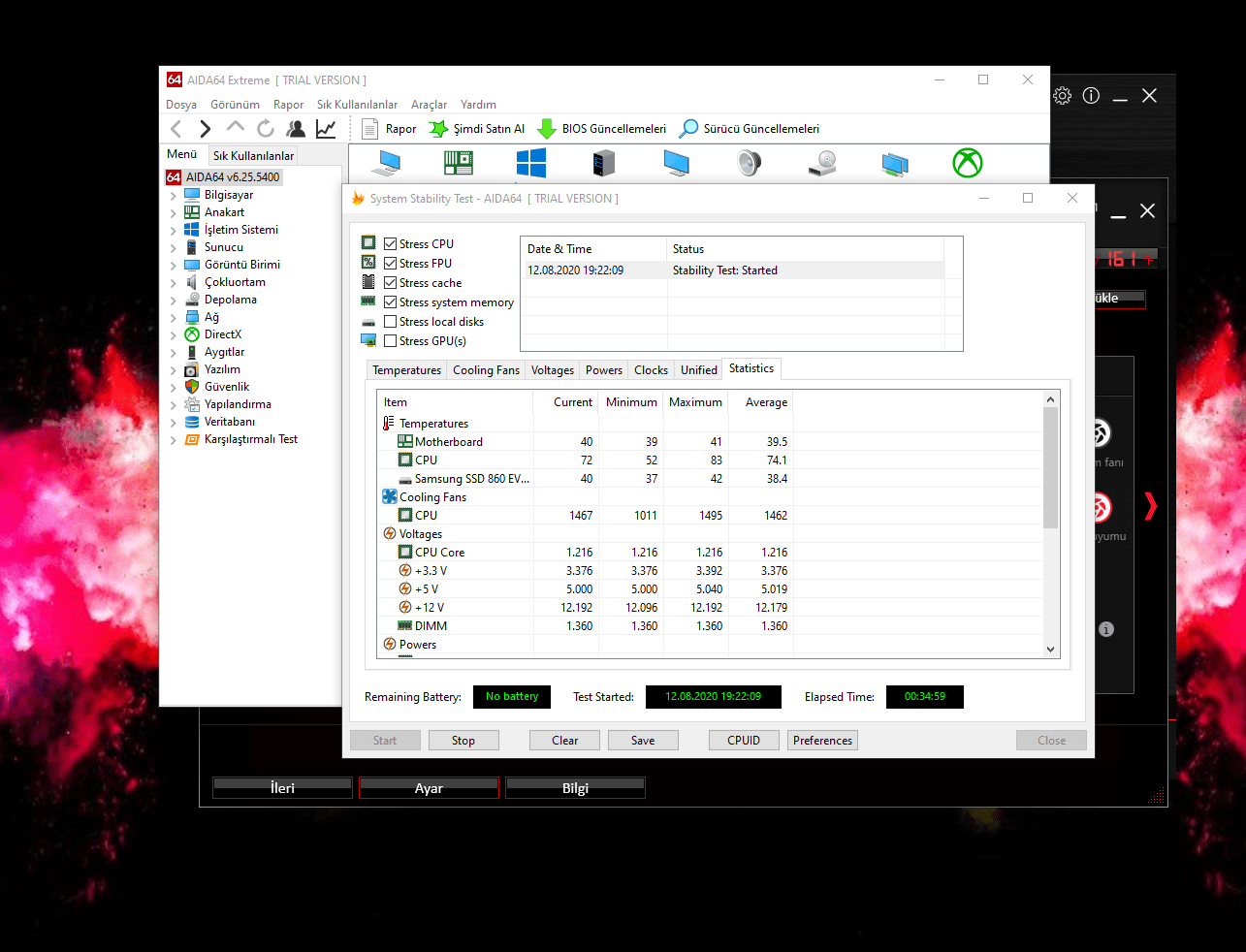The width and height of the screenshot is (1246, 952).
Task: Open the Windows logo icon in content pane
Action: (531, 163)
